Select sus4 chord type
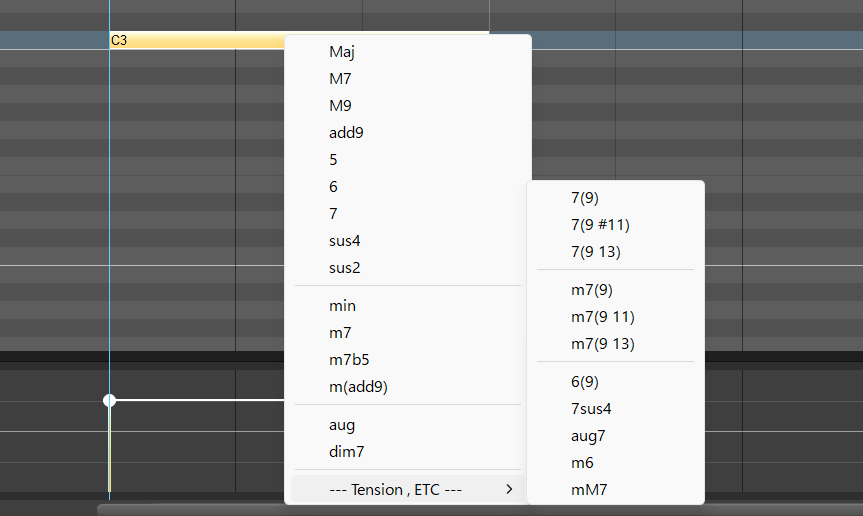This screenshot has width=863, height=516. (x=345, y=241)
